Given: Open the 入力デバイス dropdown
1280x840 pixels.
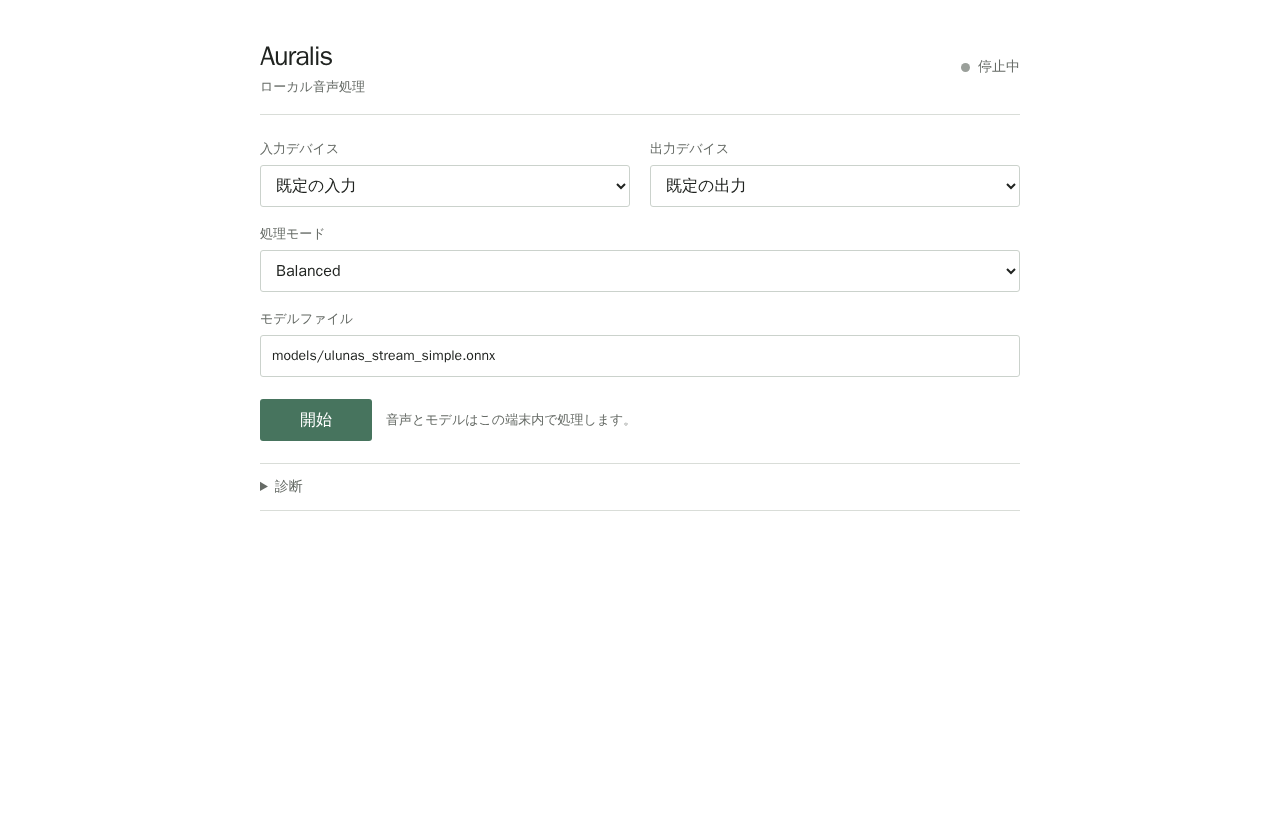Looking at the screenshot, I should (x=445, y=186).
